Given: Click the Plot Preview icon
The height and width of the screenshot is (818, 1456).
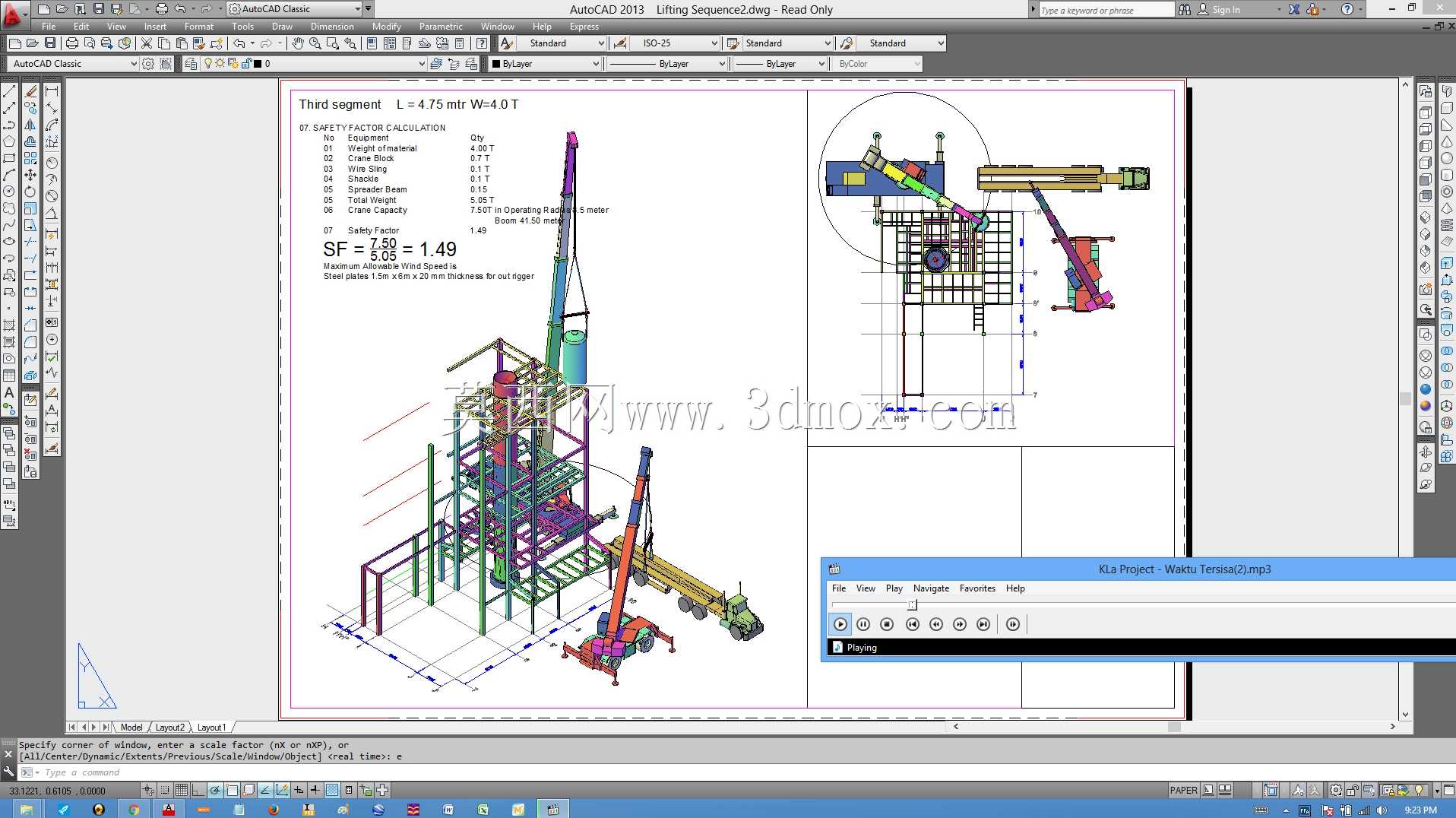Looking at the screenshot, I should (x=90, y=43).
